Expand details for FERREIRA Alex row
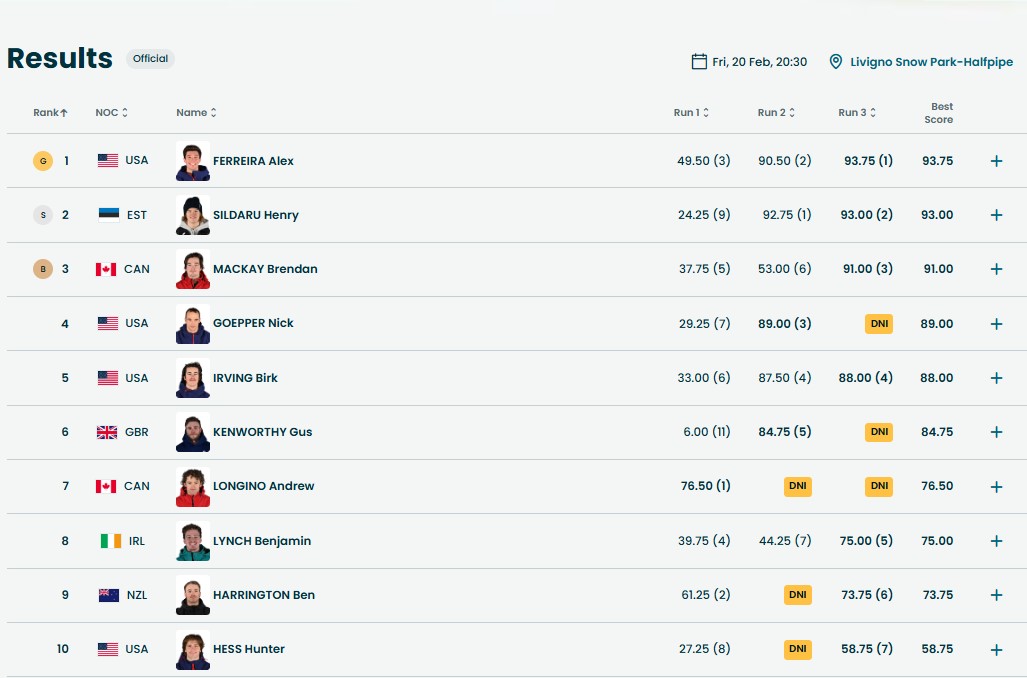The height and width of the screenshot is (678, 1027). (996, 161)
